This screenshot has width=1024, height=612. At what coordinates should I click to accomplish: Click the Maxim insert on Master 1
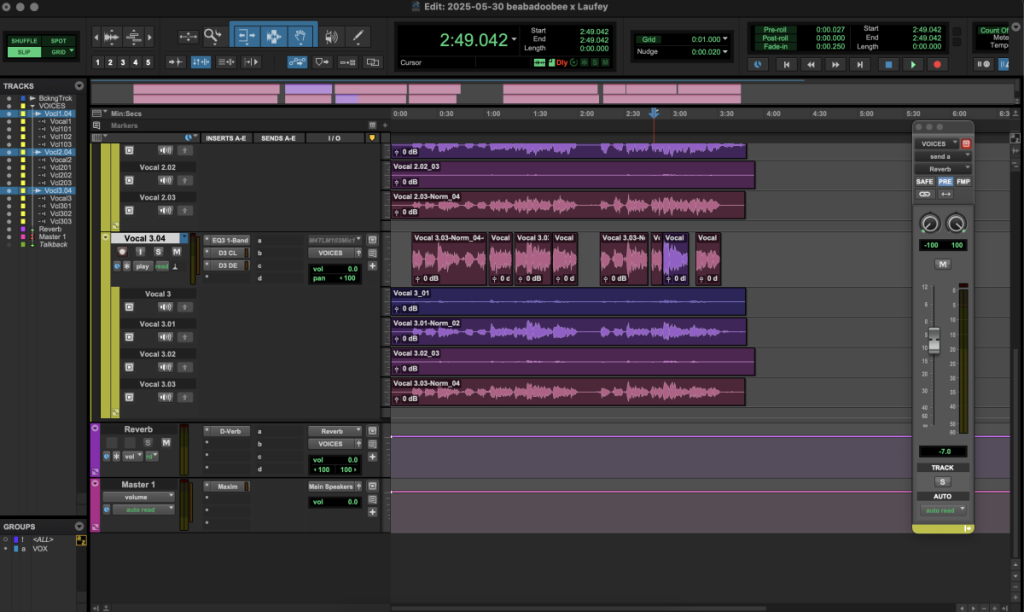point(228,487)
